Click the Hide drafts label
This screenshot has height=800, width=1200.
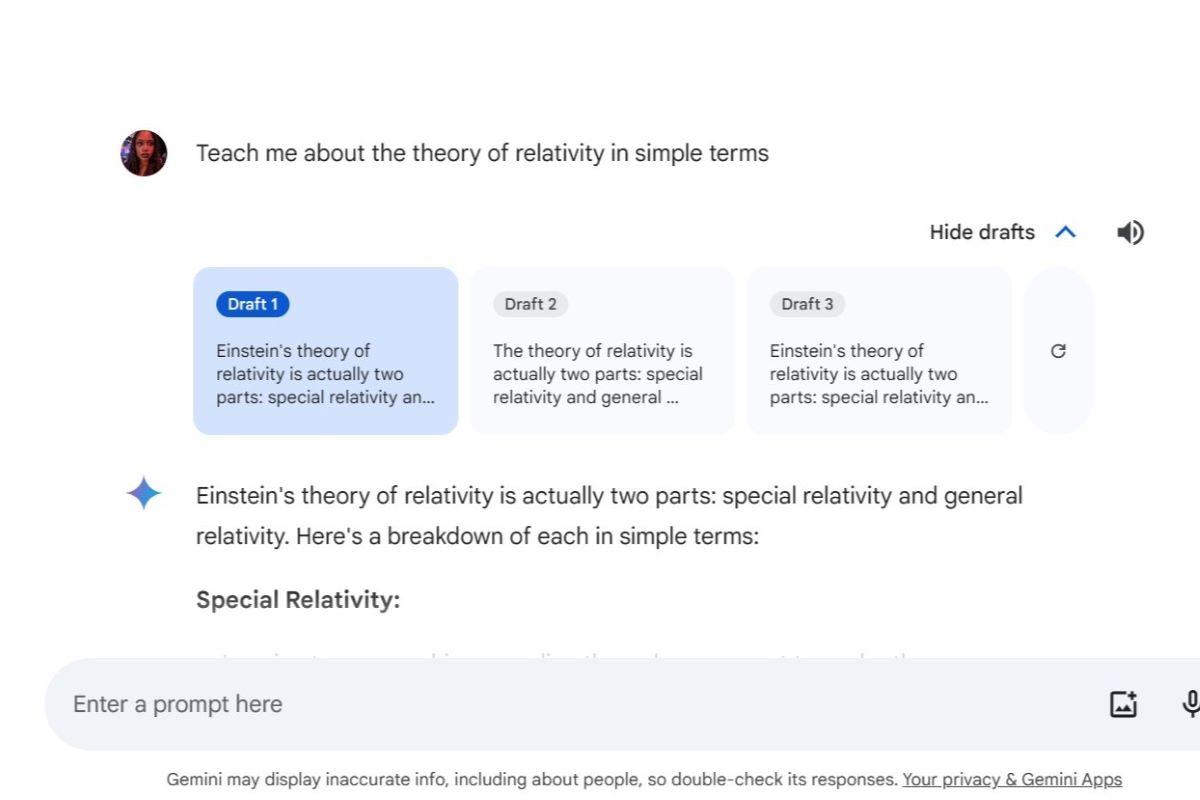(x=982, y=232)
